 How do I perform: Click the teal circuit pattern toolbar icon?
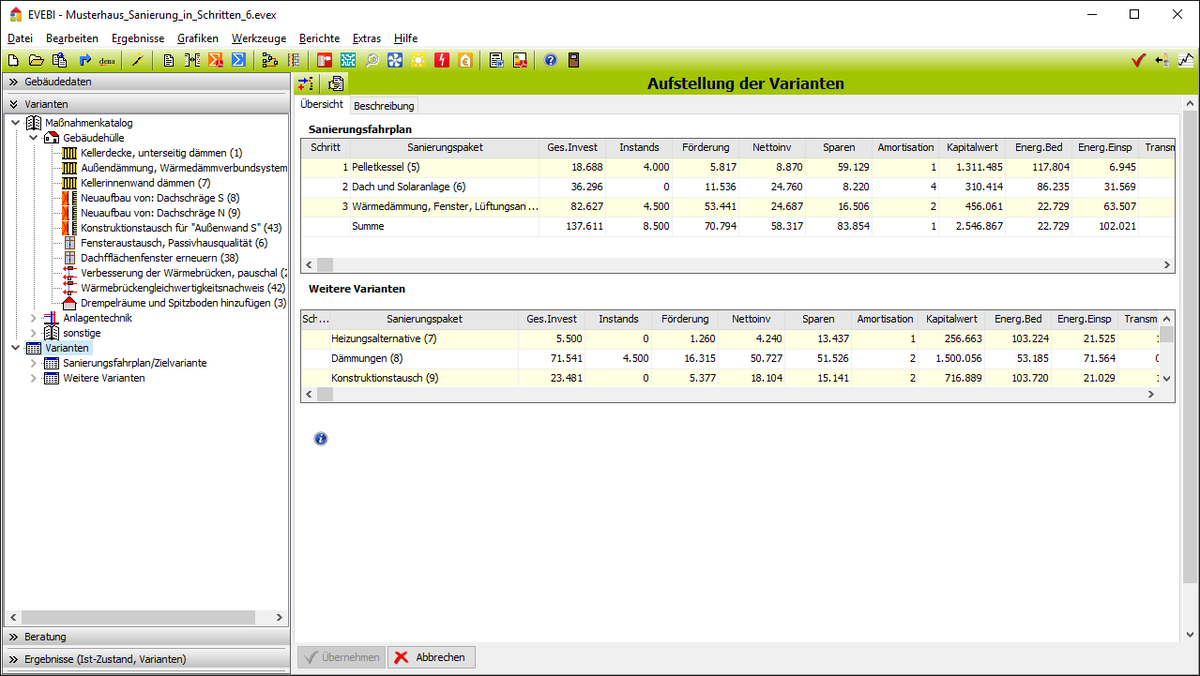click(348, 60)
